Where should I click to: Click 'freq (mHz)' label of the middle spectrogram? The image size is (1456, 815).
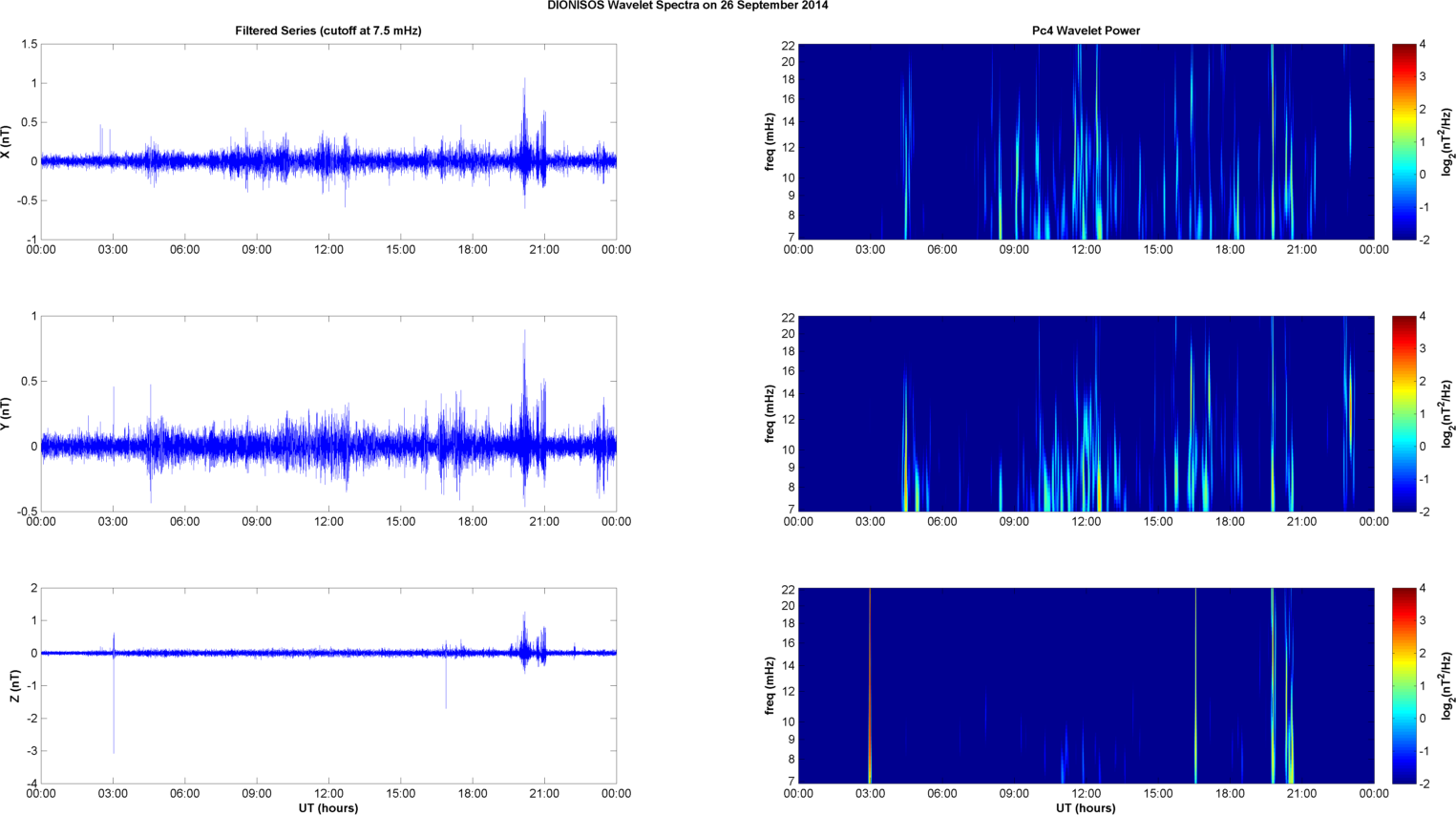click(x=770, y=414)
